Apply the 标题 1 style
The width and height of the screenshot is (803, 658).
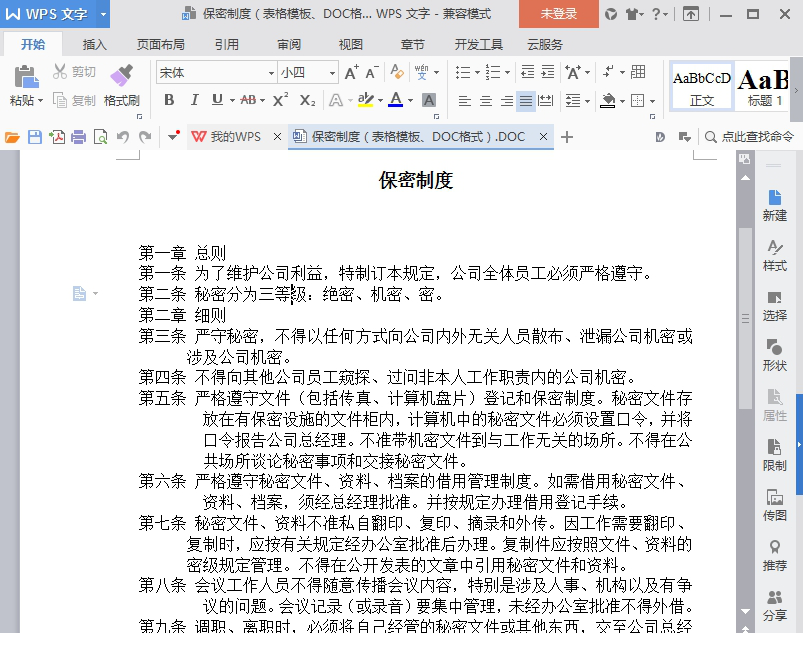pos(763,87)
